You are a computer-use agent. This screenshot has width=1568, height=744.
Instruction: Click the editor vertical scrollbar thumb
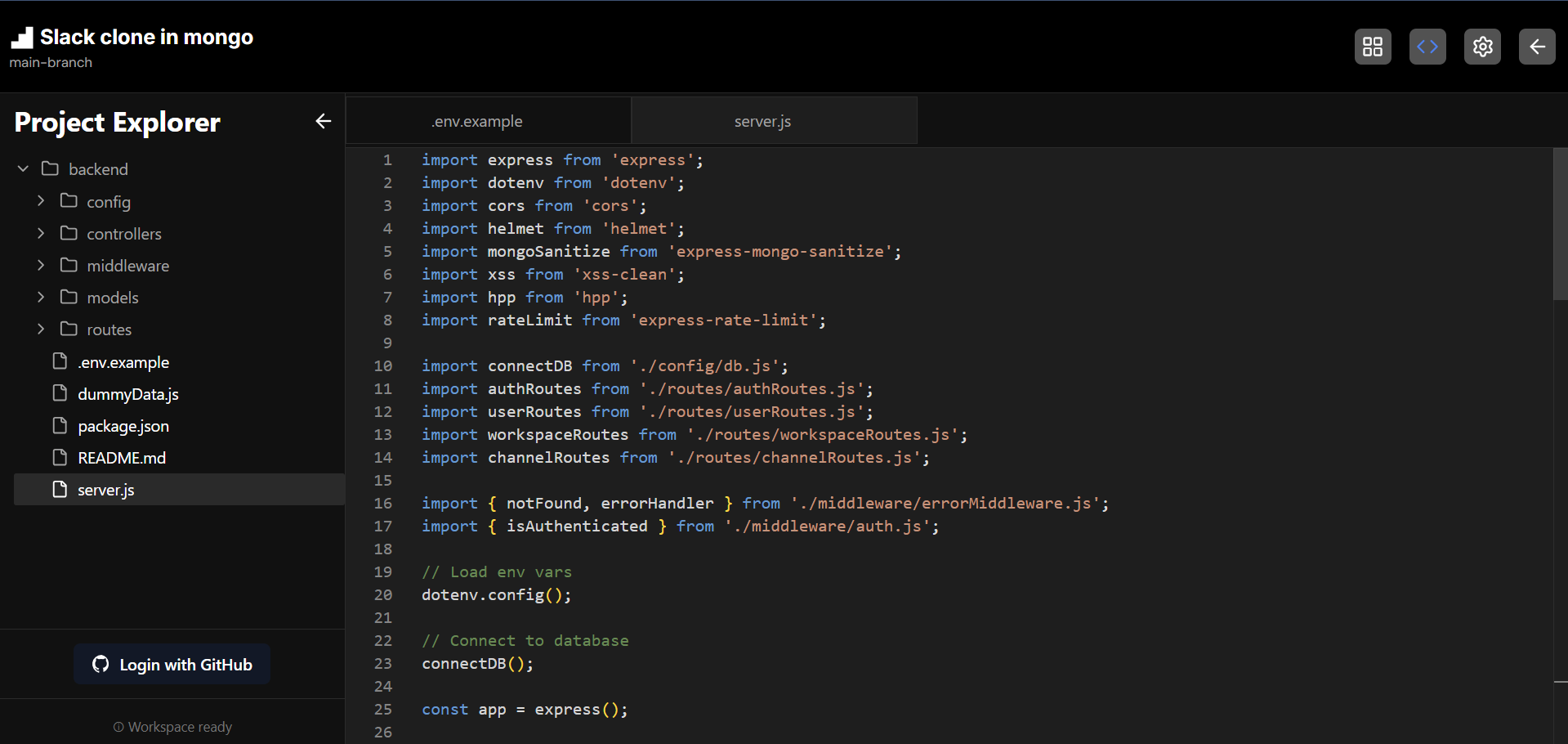(x=1560, y=224)
